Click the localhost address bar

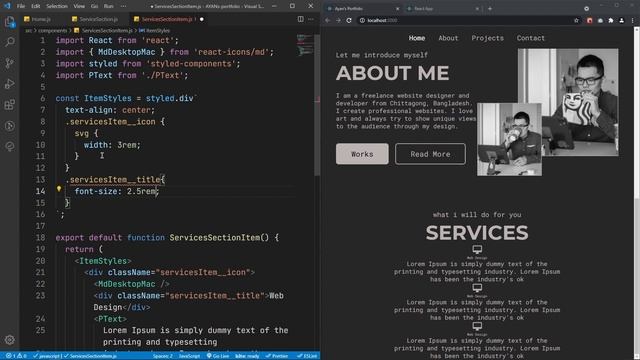(x=465, y=20)
